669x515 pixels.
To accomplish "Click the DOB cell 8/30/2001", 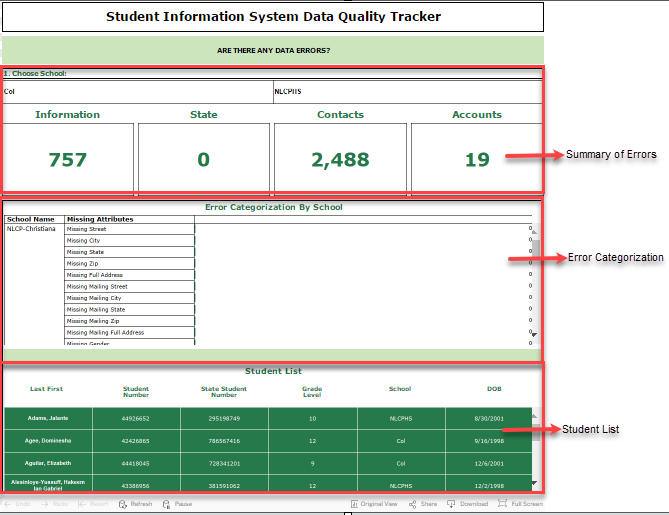I will [489, 419].
